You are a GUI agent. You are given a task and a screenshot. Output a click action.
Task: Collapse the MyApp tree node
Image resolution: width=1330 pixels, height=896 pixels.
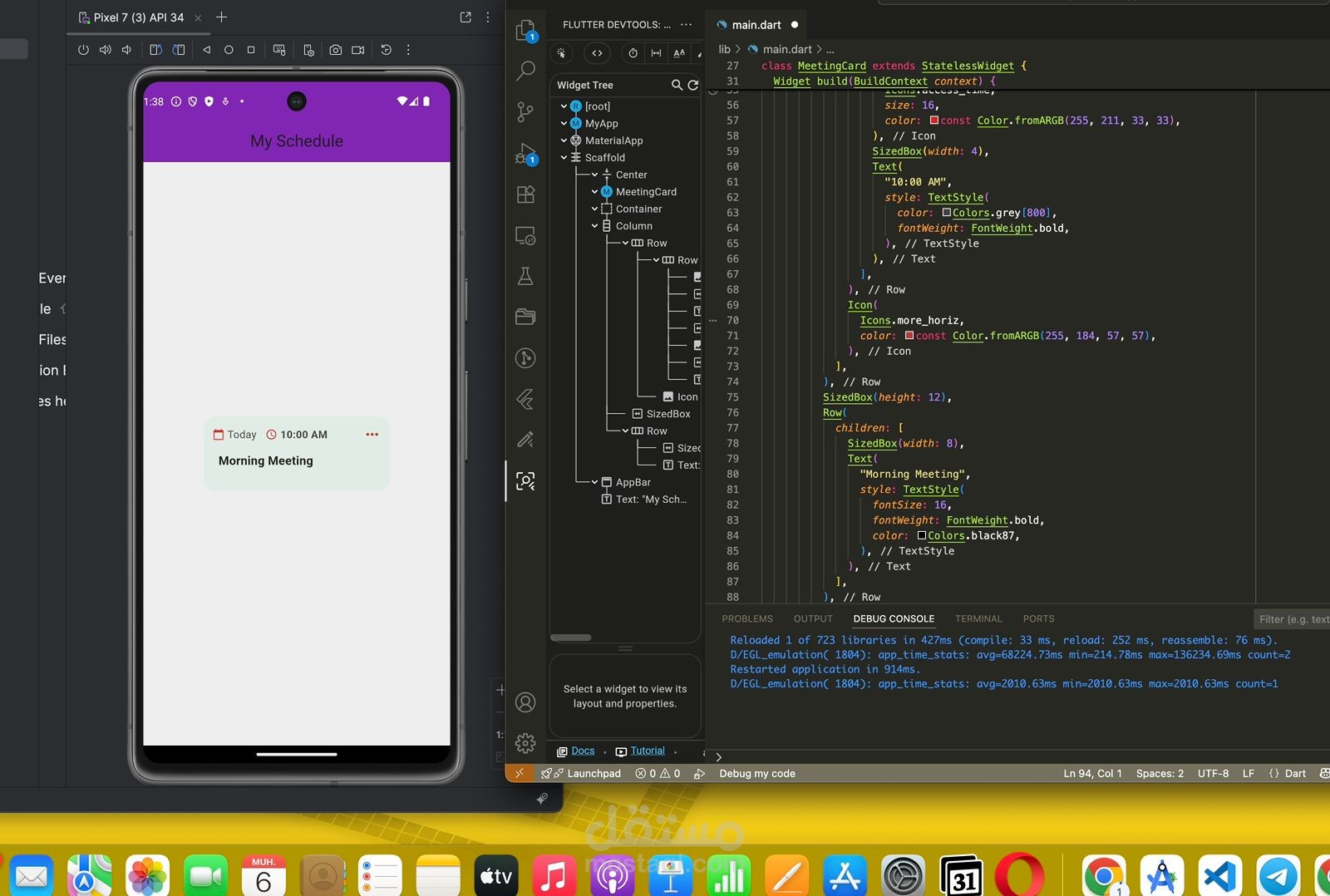coord(564,123)
